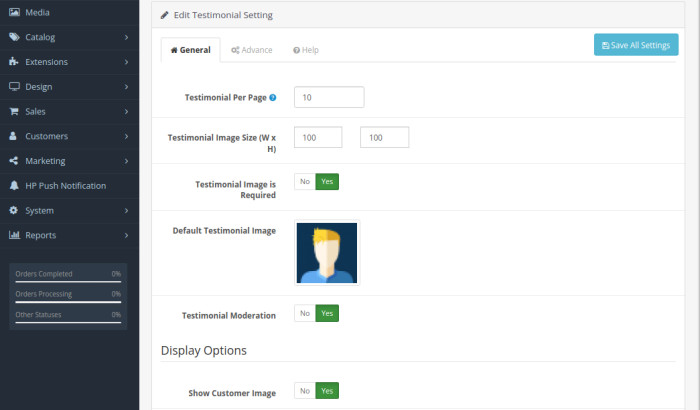
Task: Click the Orders Completed progress bar
Action: click(x=68, y=282)
